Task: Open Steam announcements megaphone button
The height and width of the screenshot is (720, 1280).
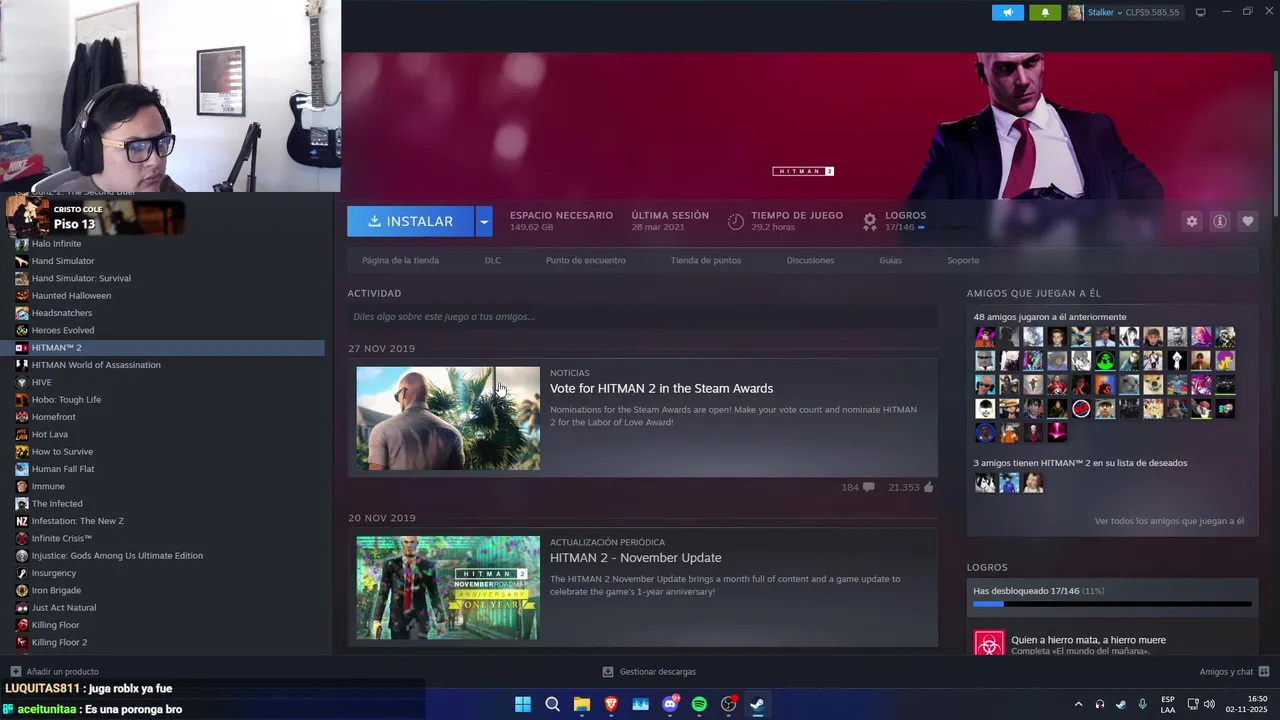Action: (1008, 12)
